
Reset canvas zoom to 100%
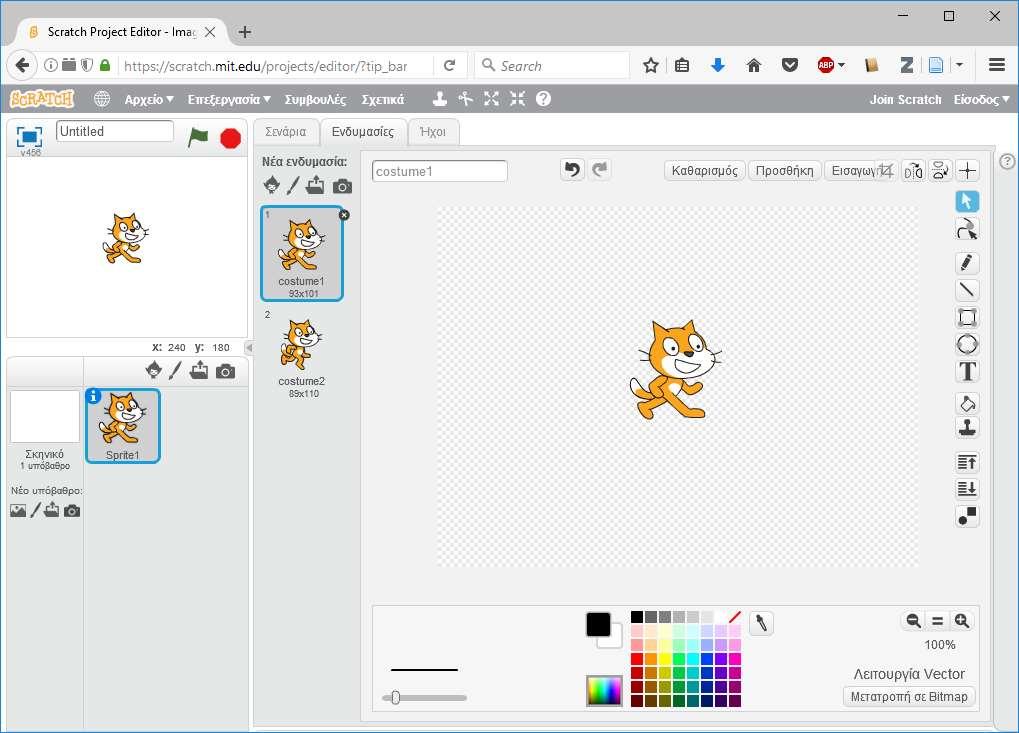(937, 621)
